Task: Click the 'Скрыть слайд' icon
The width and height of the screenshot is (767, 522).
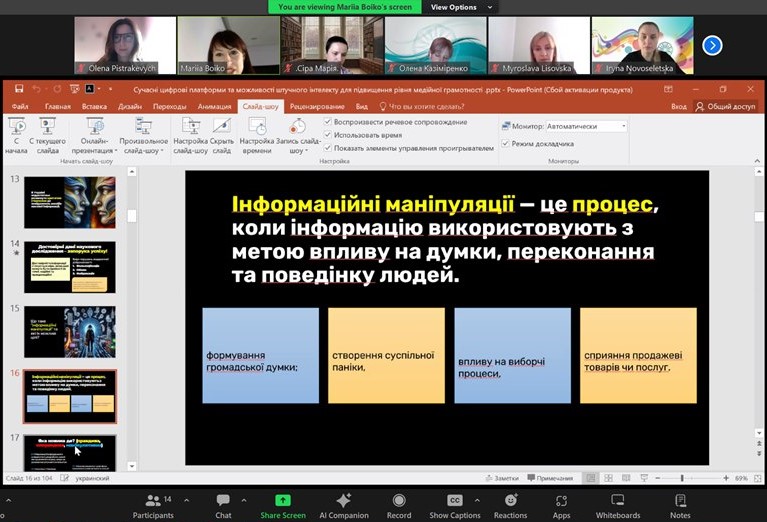Action: pyautogui.click(x=222, y=127)
